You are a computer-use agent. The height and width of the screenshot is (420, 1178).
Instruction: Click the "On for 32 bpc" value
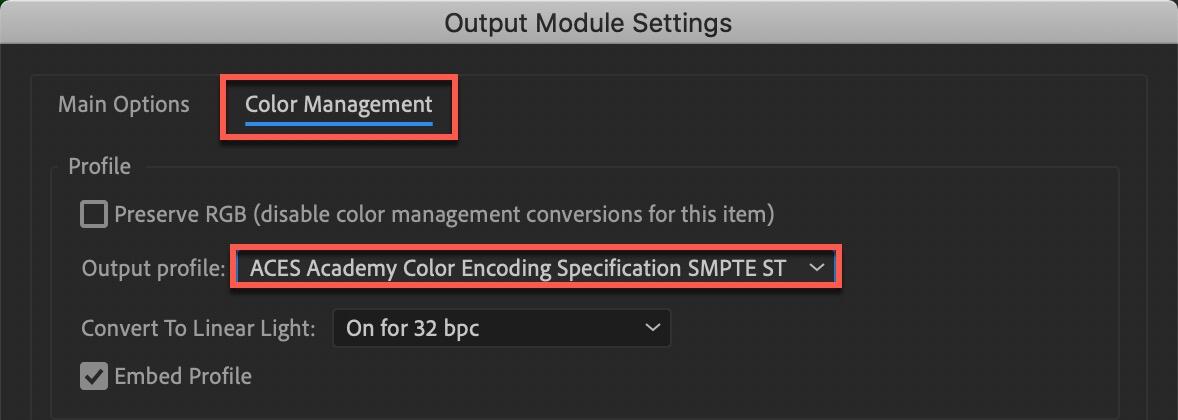(x=412, y=327)
